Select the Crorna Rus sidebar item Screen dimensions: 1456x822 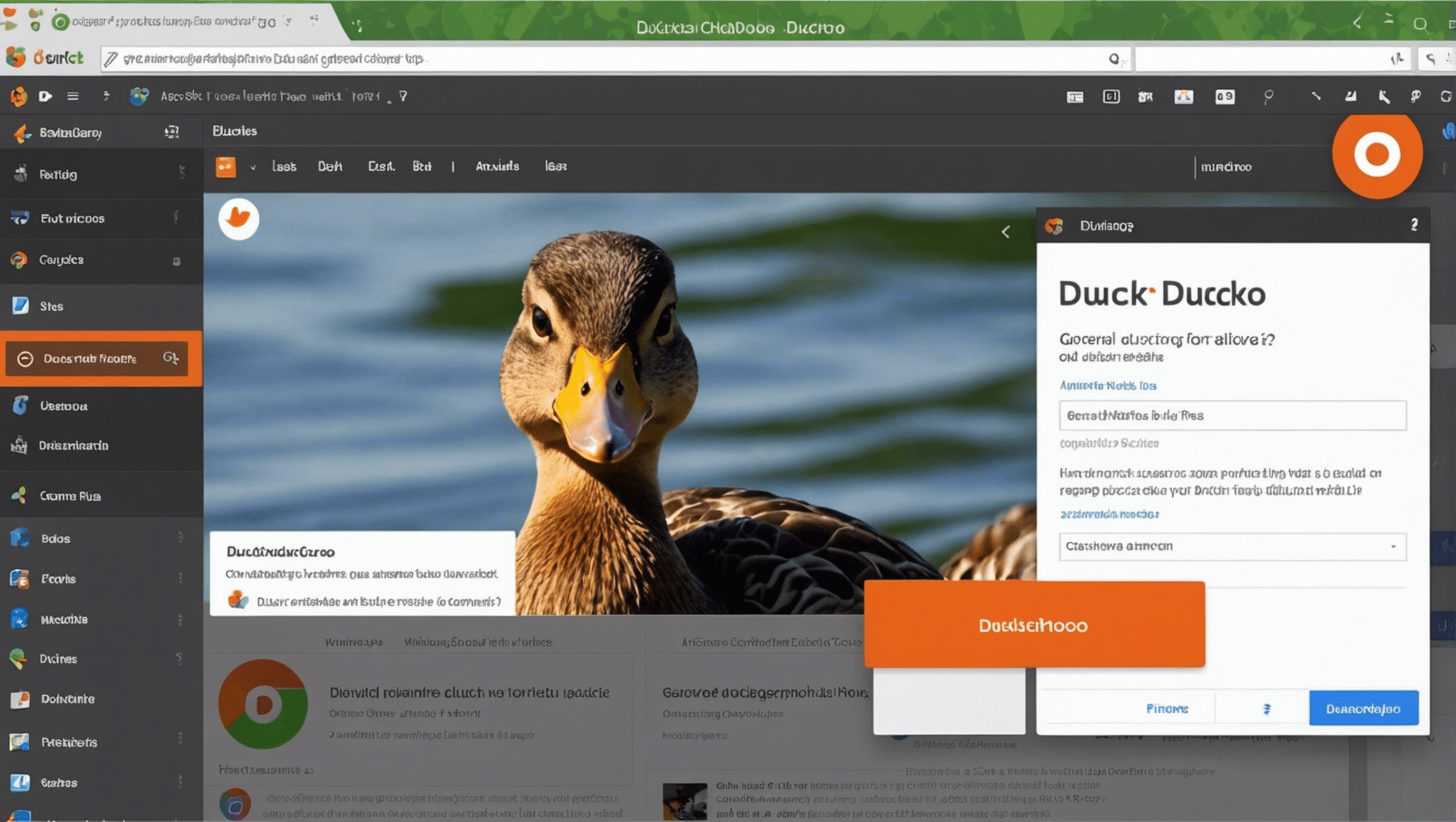pyautogui.click(x=101, y=495)
